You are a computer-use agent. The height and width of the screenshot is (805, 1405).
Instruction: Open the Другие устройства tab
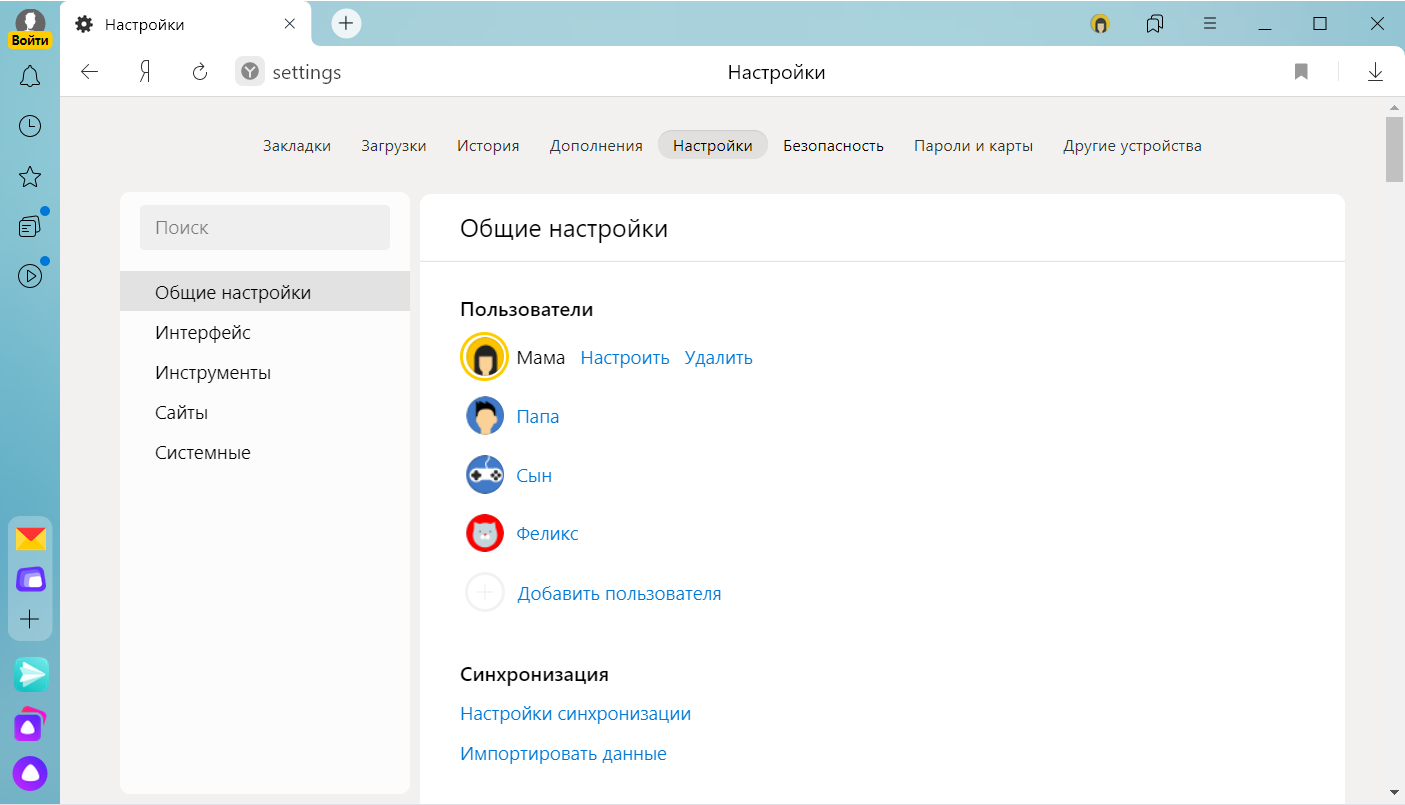point(1132,145)
